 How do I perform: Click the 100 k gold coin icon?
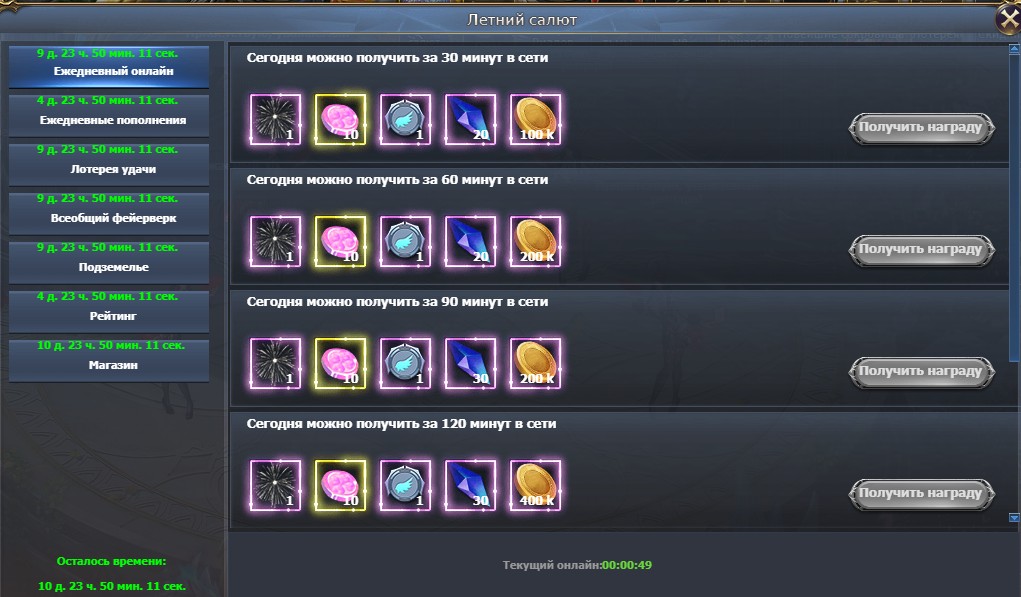(535, 119)
